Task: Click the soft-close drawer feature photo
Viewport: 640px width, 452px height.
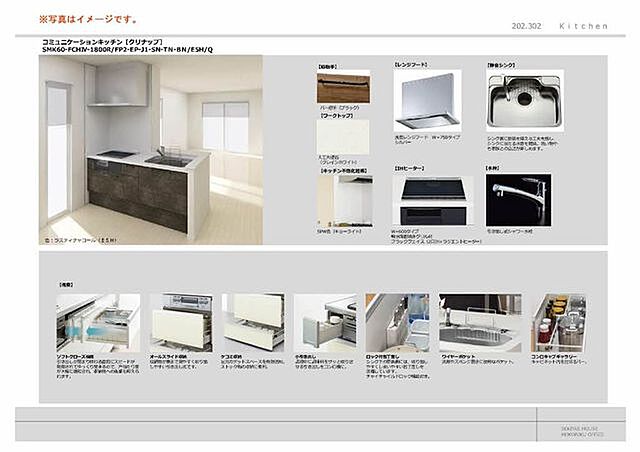Action: coord(98,321)
